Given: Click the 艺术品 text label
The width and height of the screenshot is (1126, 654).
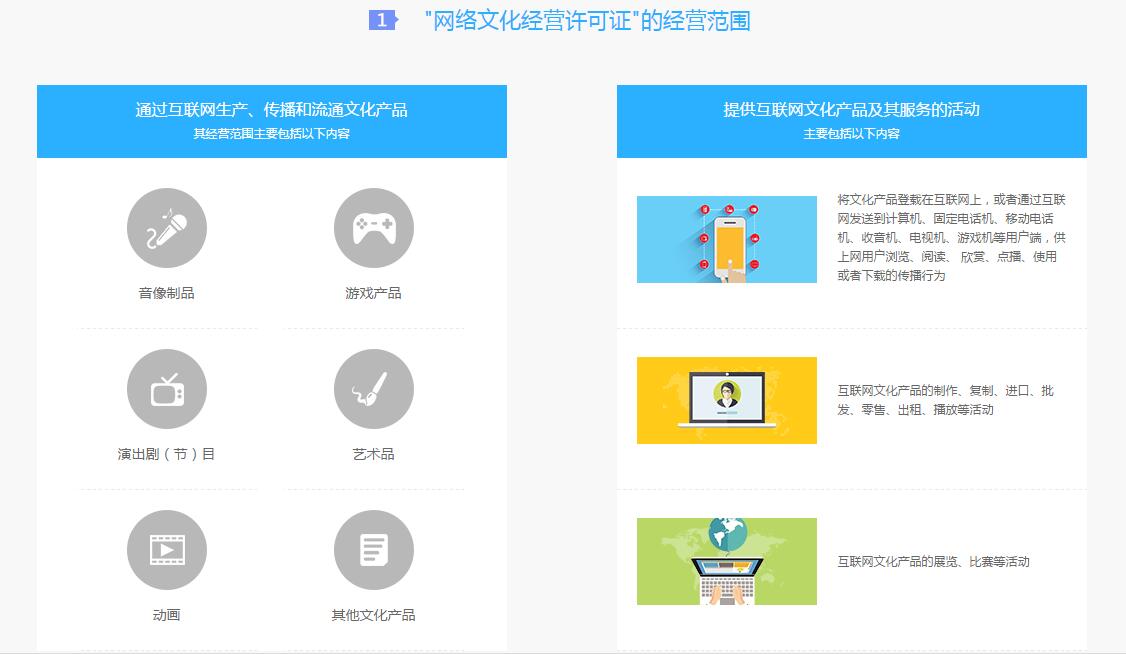Looking at the screenshot, I should [373, 454].
